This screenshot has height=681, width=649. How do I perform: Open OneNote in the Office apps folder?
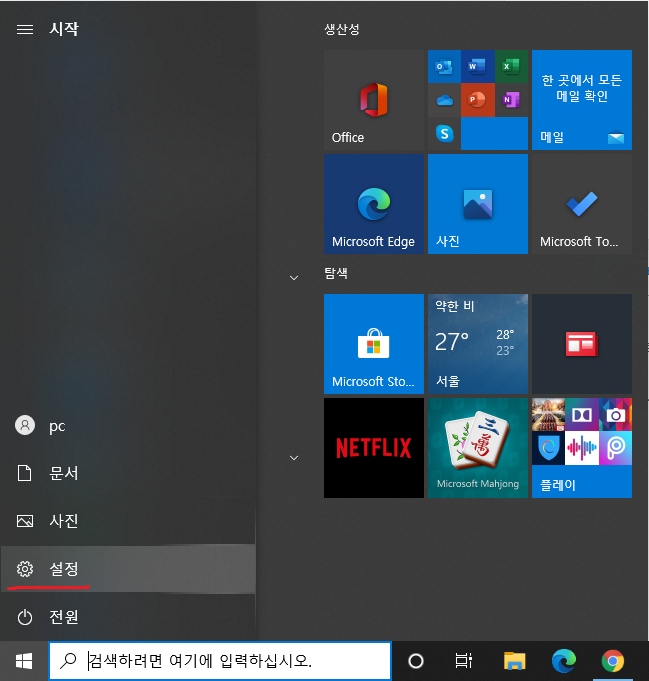511,100
